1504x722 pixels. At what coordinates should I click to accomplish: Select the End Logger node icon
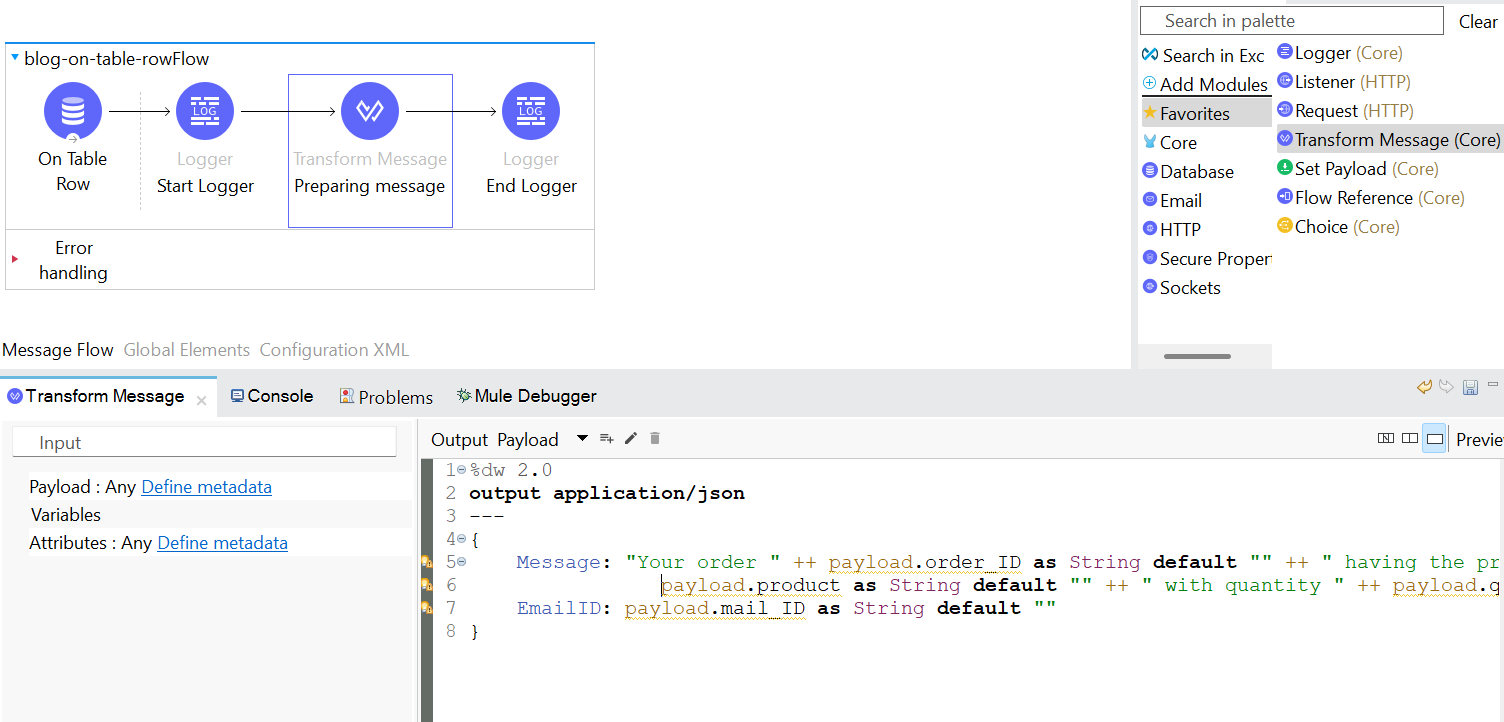(531, 111)
